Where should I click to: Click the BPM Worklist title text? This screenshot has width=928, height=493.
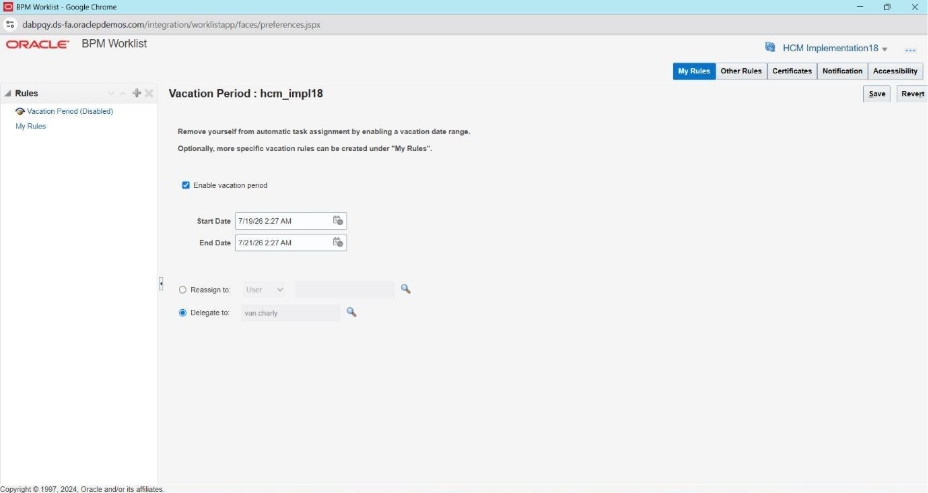click(114, 44)
